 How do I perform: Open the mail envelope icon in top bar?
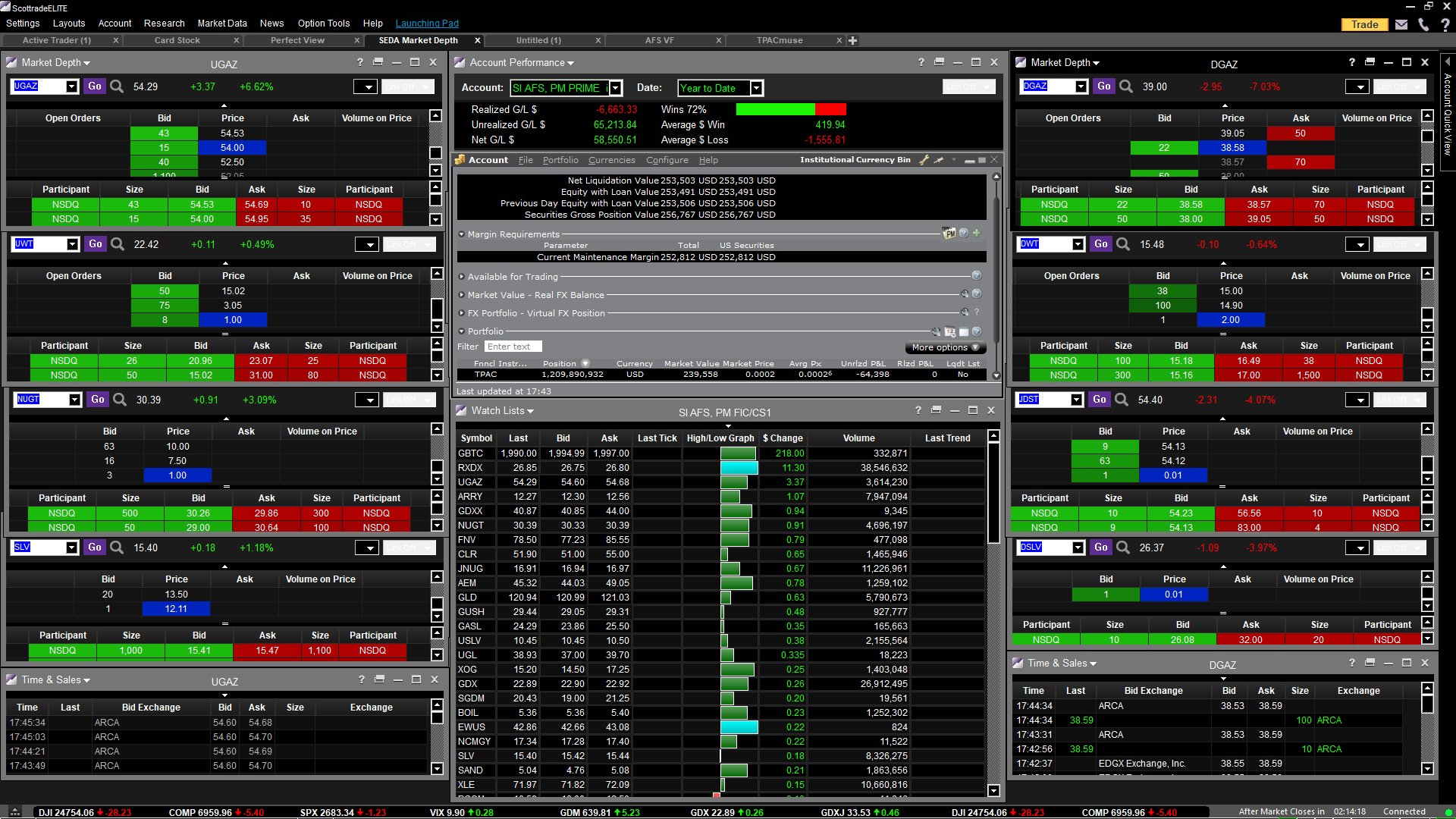[1401, 24]
